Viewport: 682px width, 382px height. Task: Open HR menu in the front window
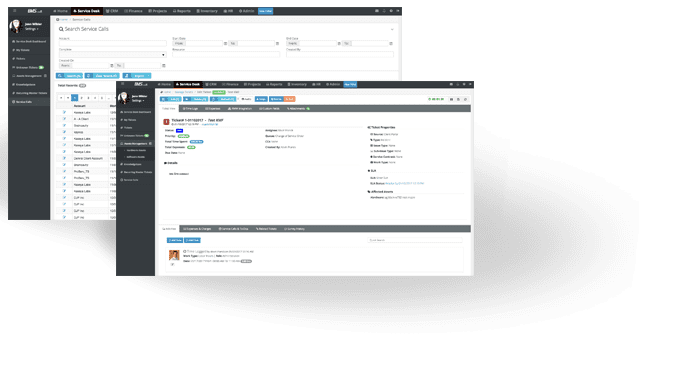(316, 84)
